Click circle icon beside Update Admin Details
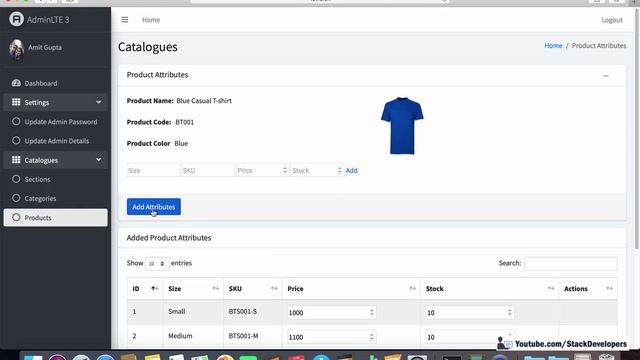Screen dimensions: 640x360 click(x=16, y=140)
